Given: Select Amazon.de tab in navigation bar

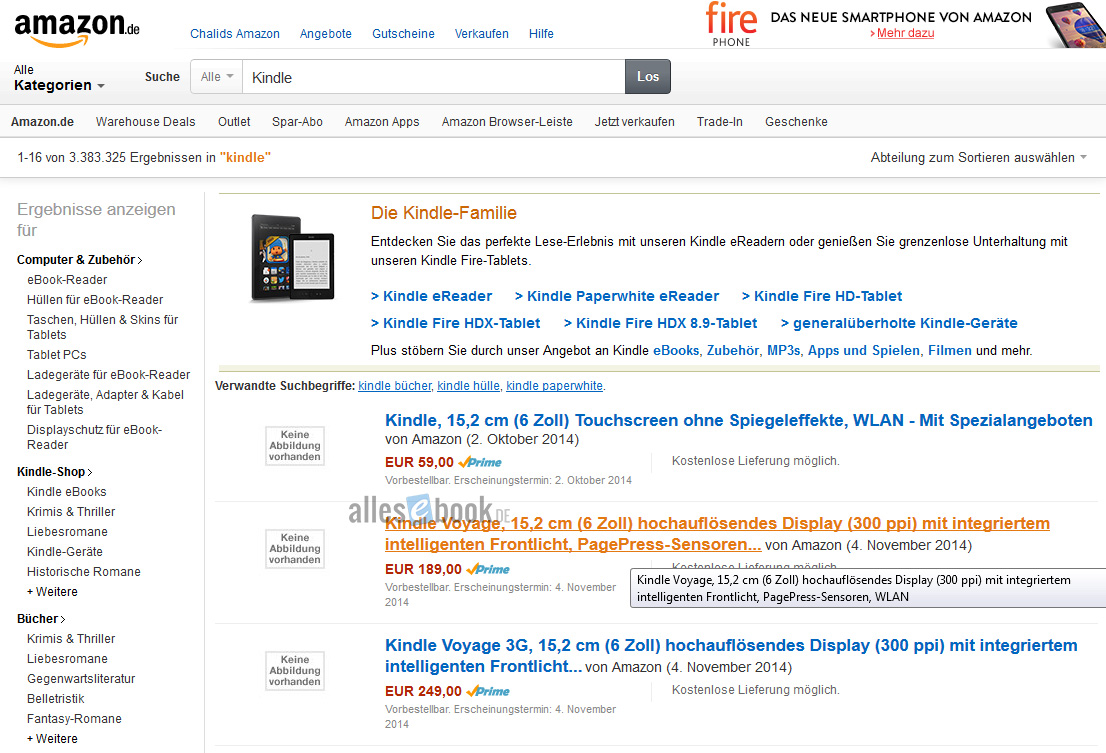Looking at the screenshot, I should click(42, 122).
